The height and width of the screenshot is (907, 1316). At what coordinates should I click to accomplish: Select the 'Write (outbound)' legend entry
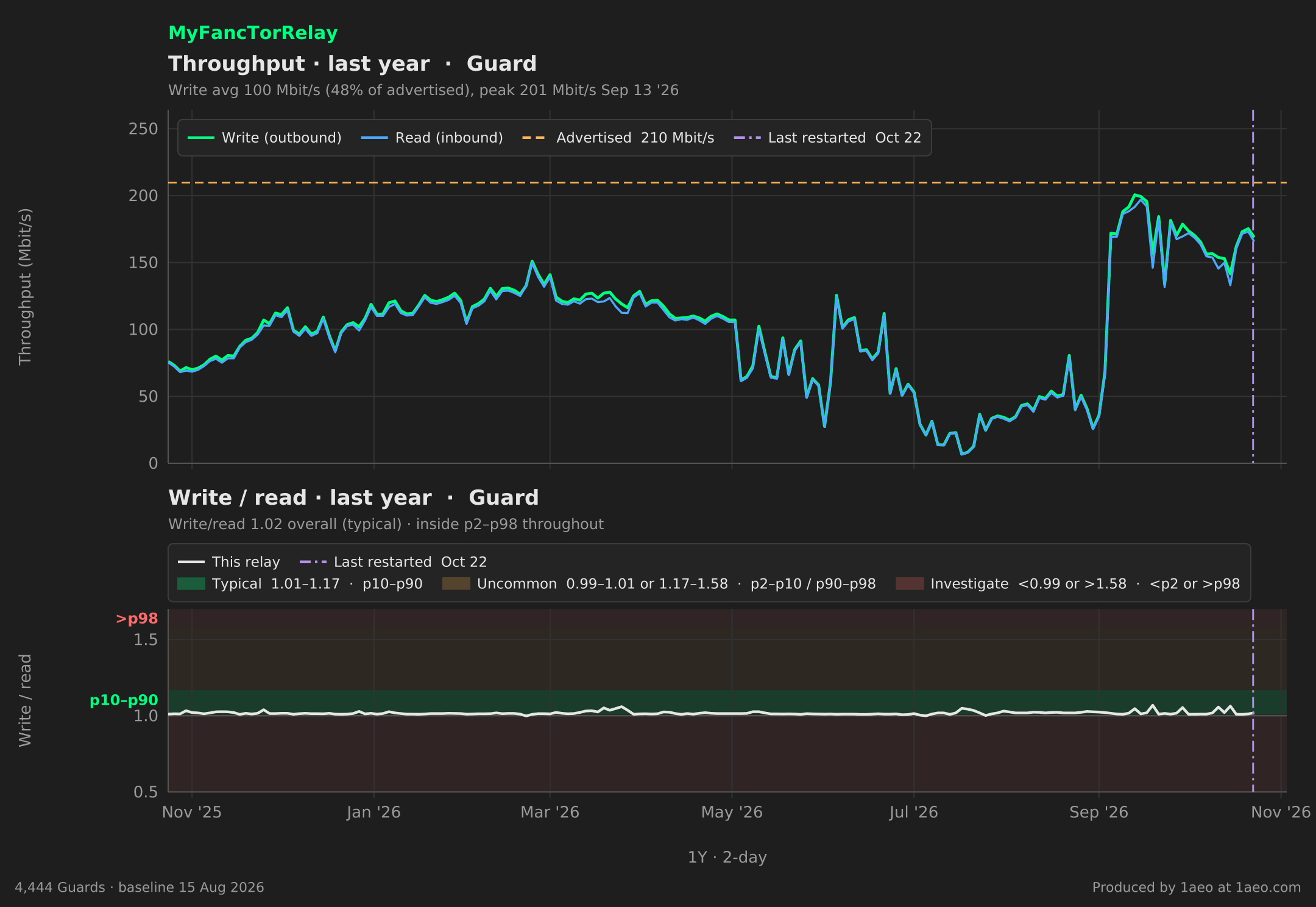264,138
